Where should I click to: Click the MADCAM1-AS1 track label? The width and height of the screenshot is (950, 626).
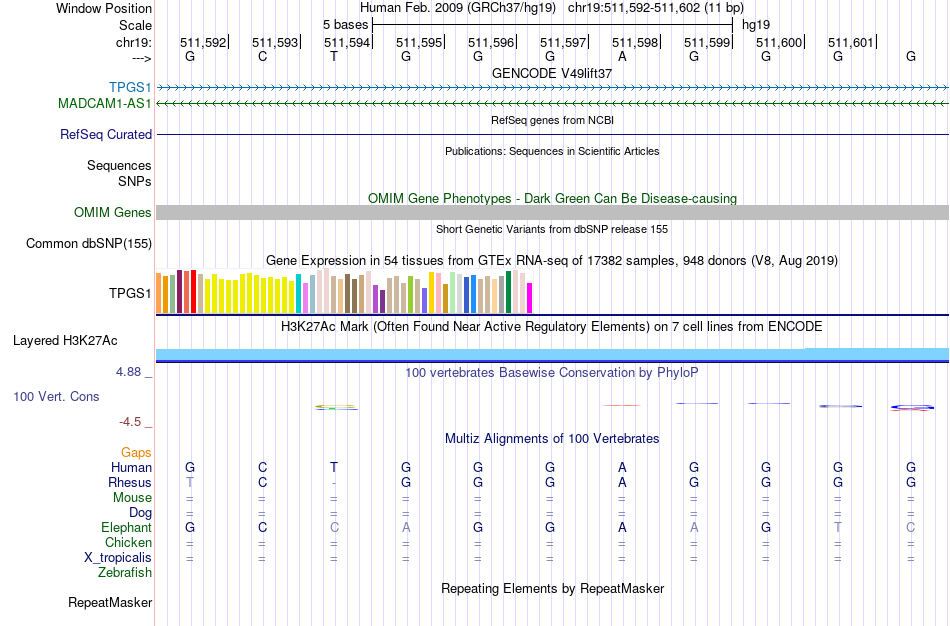coord(105,104)
